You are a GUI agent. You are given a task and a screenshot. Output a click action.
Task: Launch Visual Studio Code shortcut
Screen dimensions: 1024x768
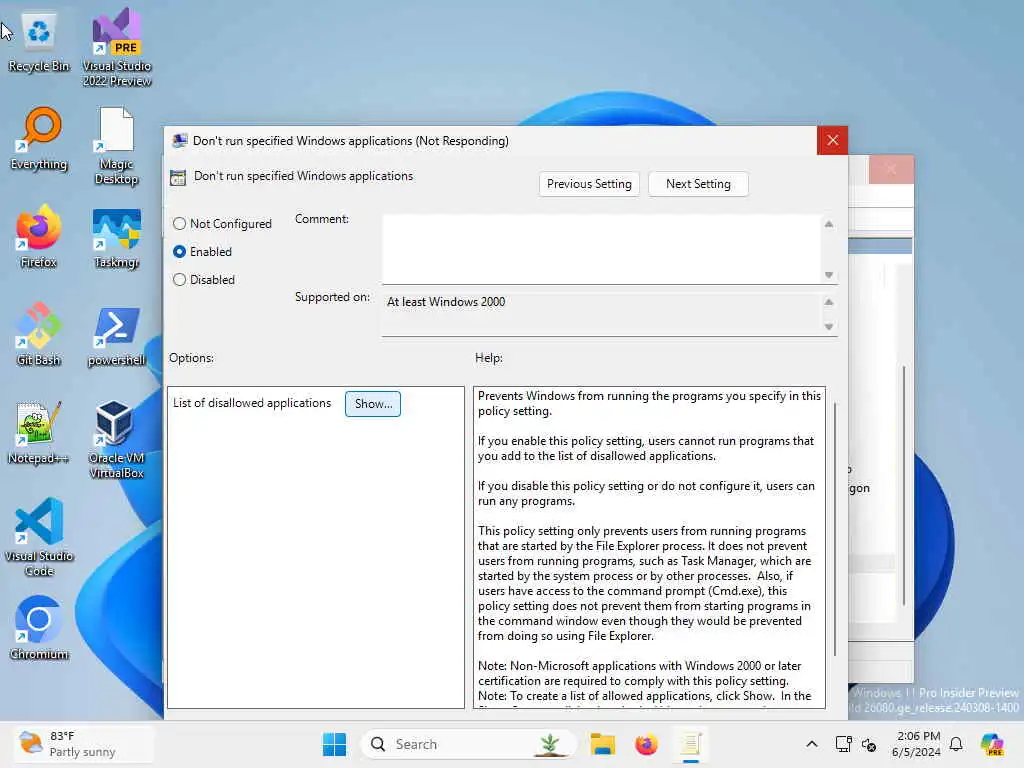[x=39, y=537]
